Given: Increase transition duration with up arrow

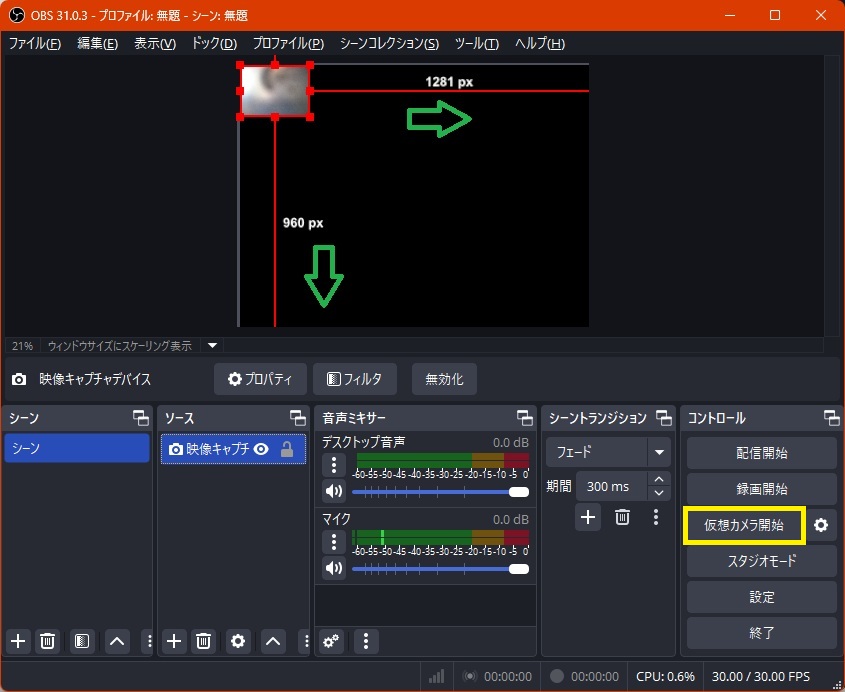Looking at the screenshot, I should (x=658, y=480).
